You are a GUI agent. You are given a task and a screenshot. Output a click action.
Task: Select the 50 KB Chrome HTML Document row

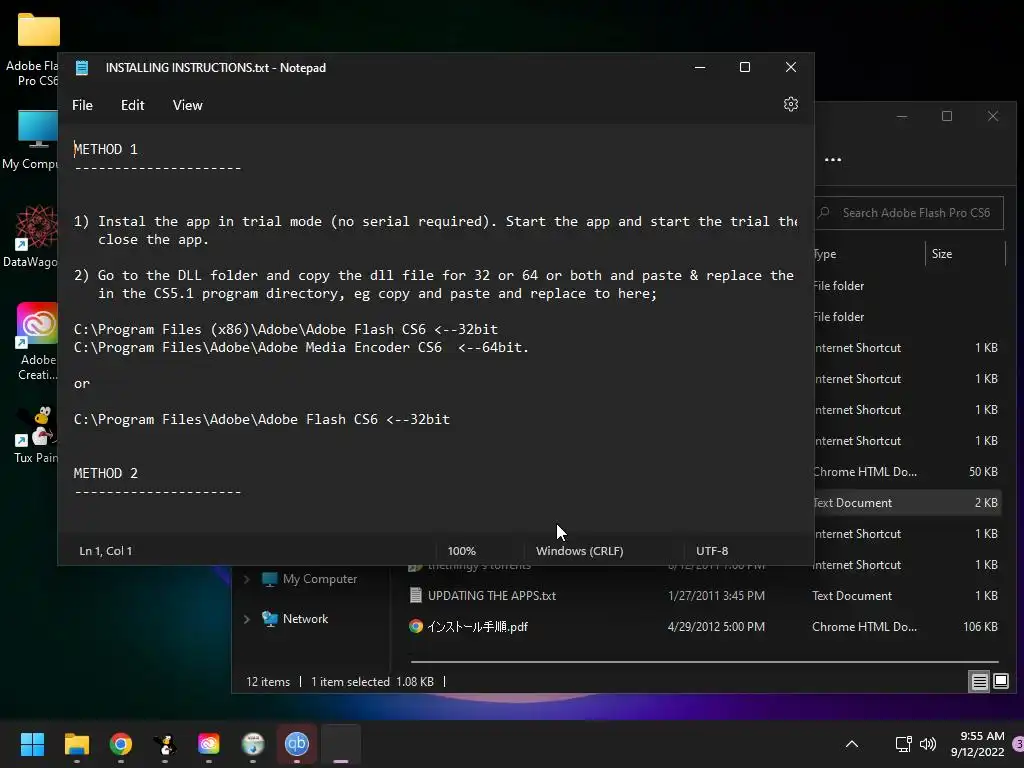(x=908, y=472)
